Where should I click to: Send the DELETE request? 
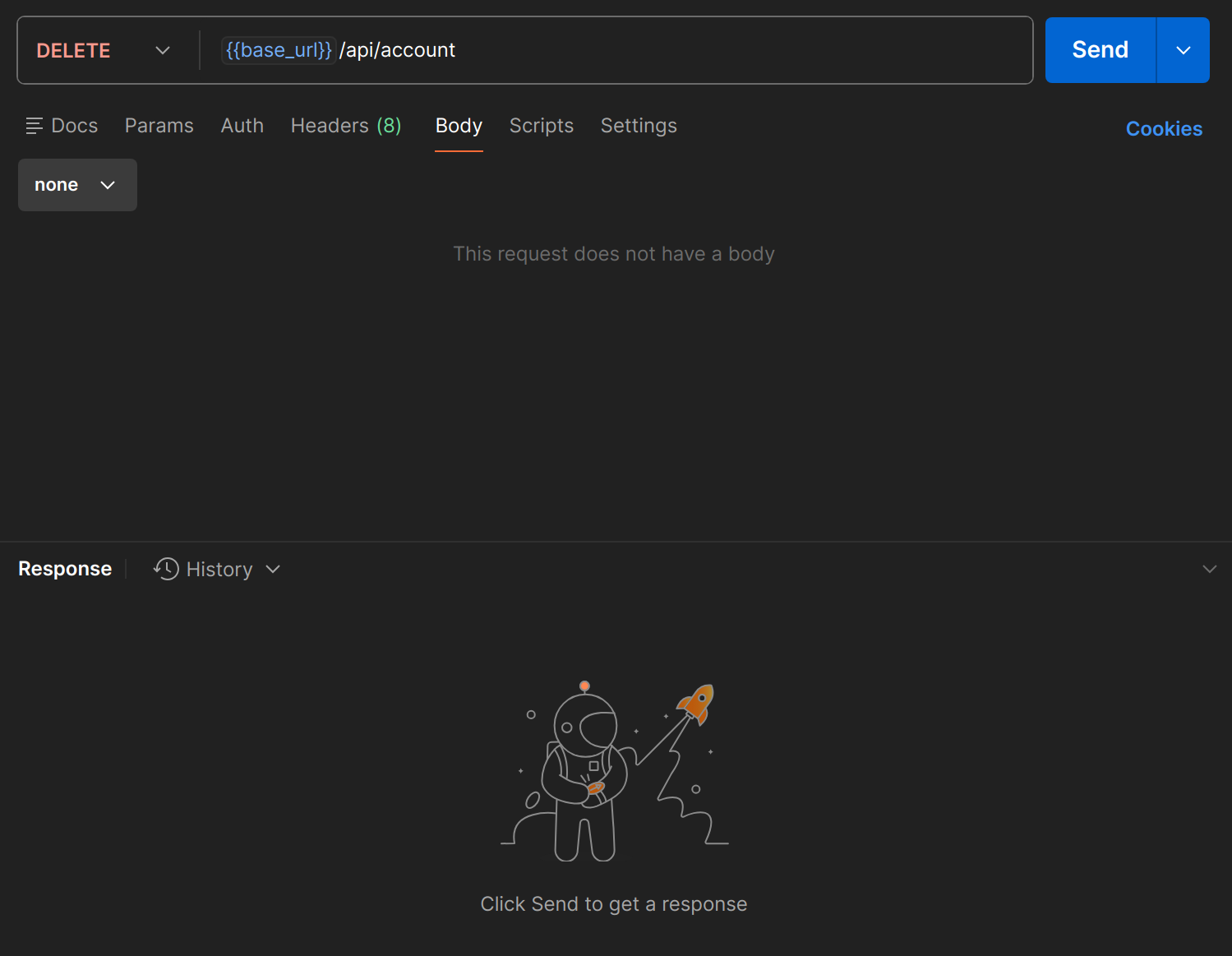click(1100, 50)
